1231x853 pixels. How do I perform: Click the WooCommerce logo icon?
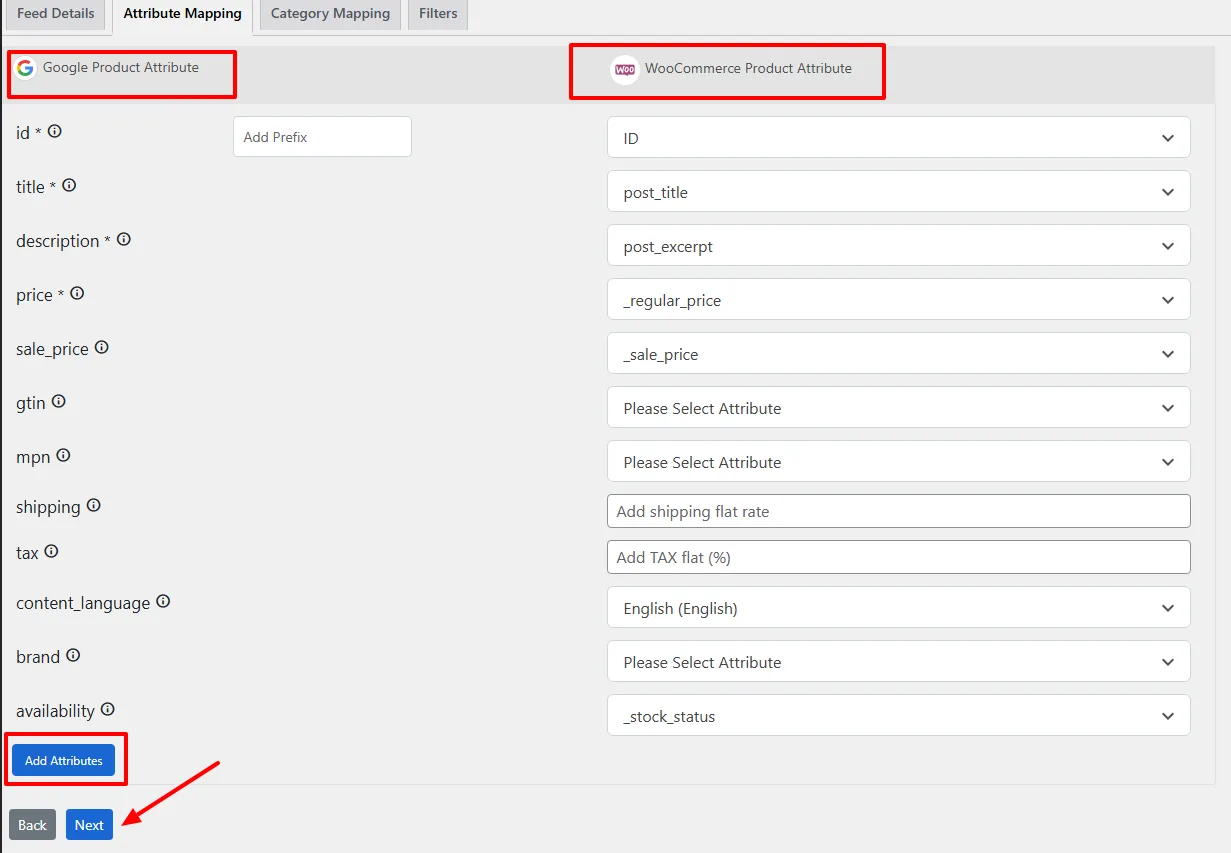pyautogui.click(x=624, y=69)
